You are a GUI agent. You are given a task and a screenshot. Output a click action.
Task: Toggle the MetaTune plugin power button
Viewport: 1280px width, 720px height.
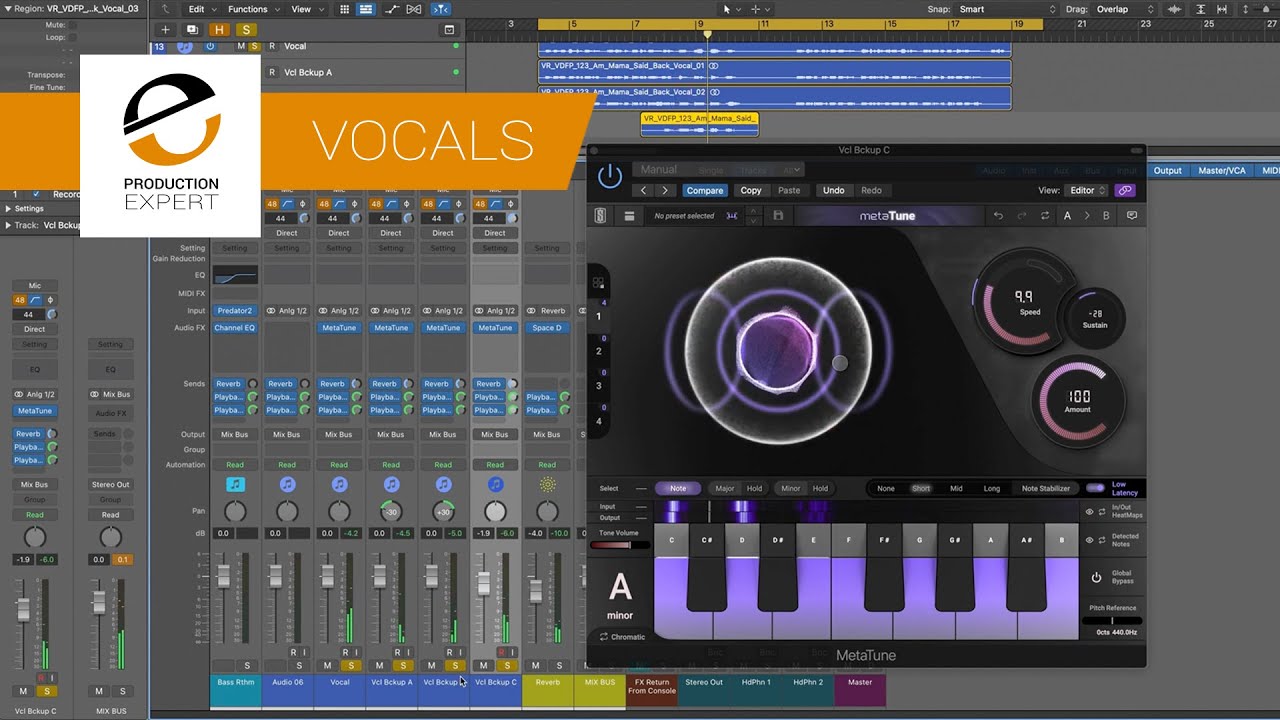609,177
